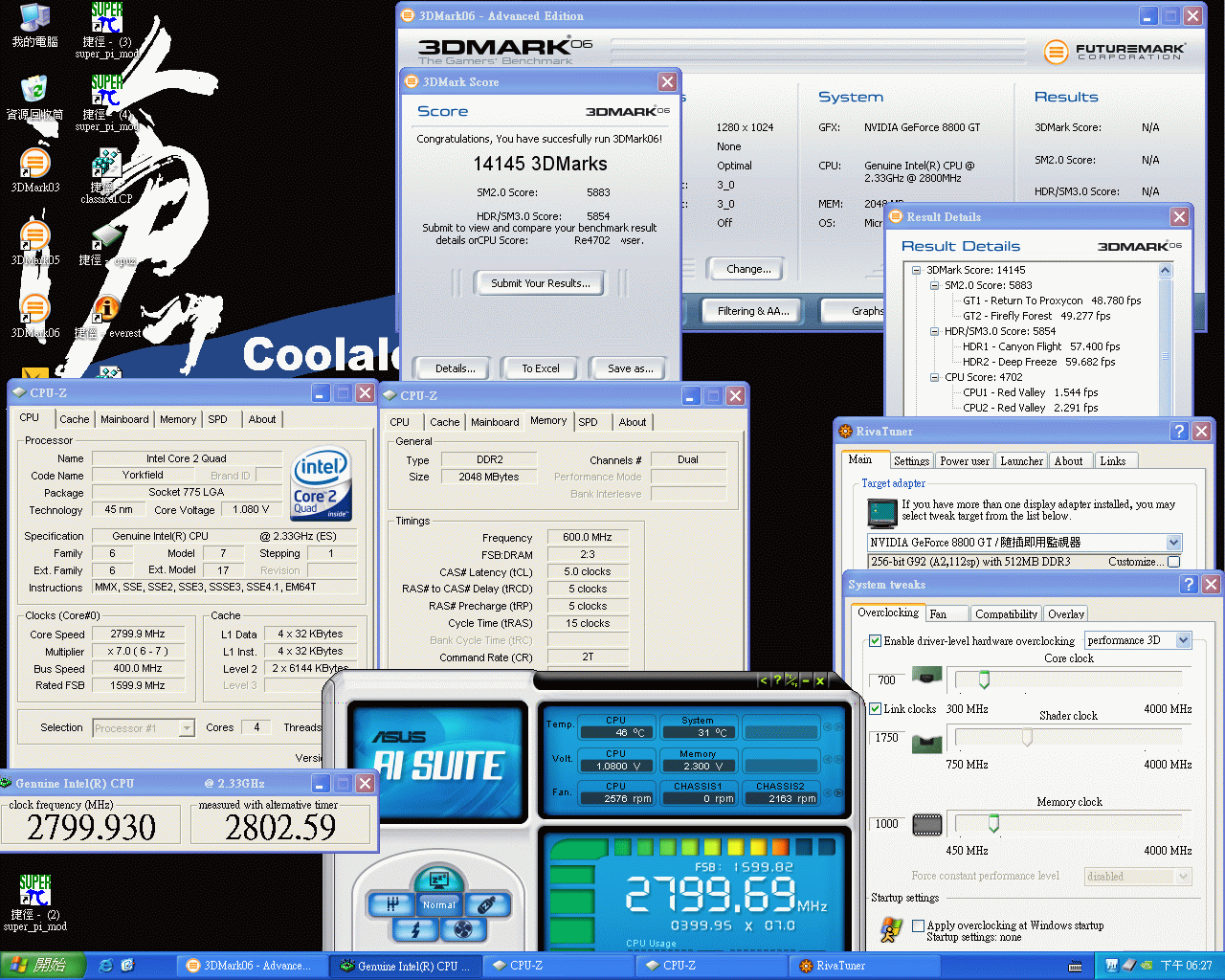The image size is (1225, 980).
Task: Select AI Suite sleep-mode monitor icon
Action: coord(439,880)
